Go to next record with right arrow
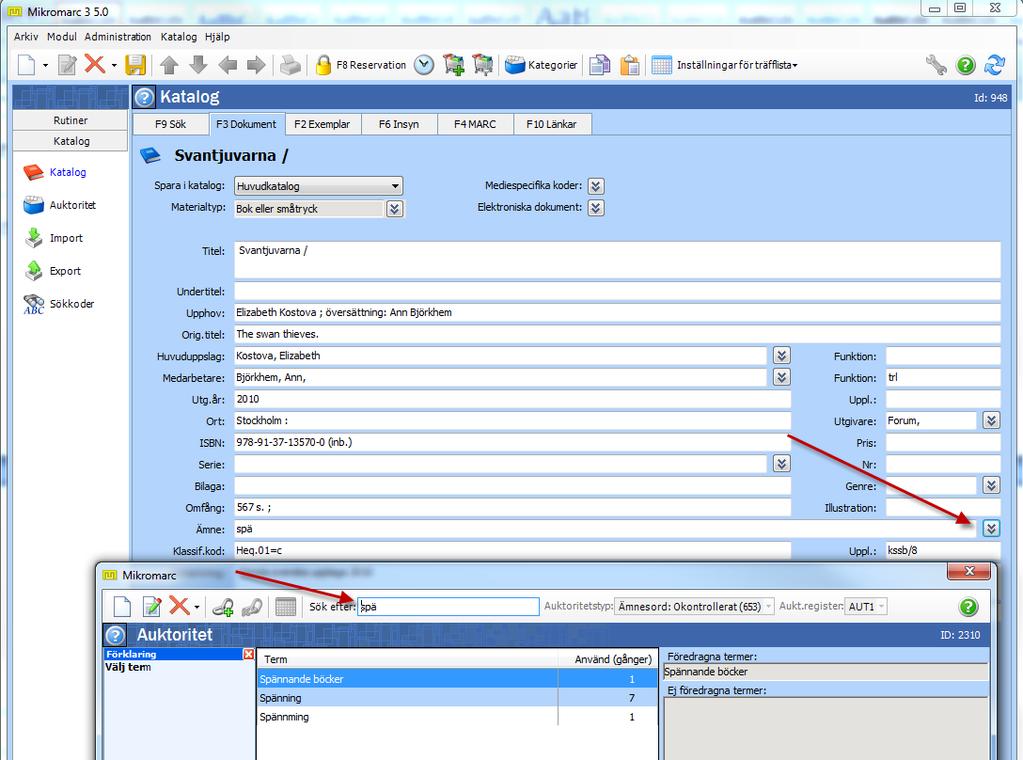The height and width of the screenshot is (760, 1023). pos(256,65)
